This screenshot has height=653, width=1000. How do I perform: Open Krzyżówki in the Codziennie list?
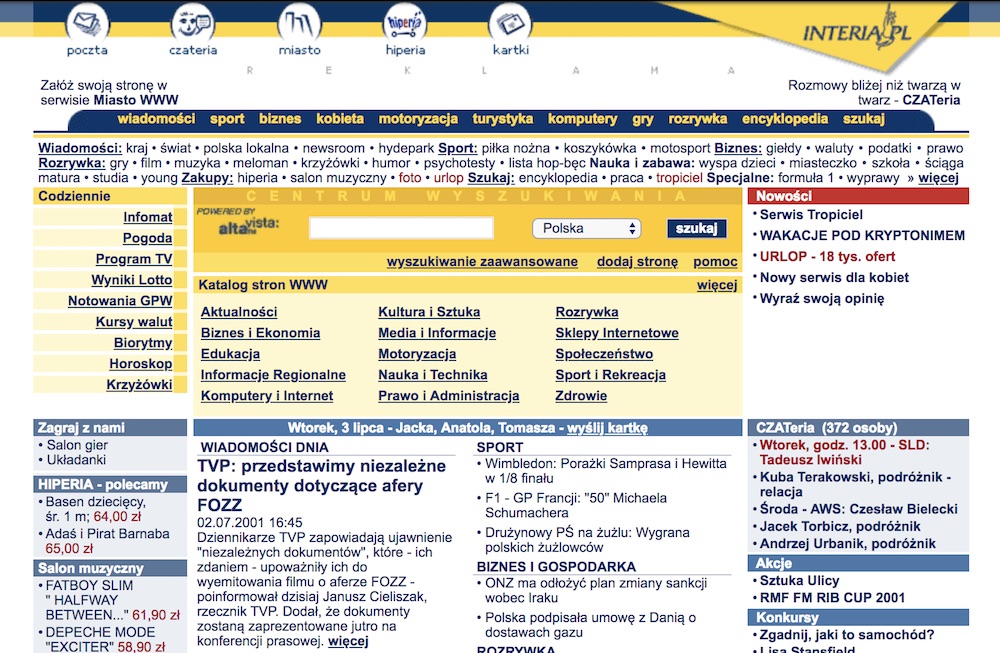point(139,385)
